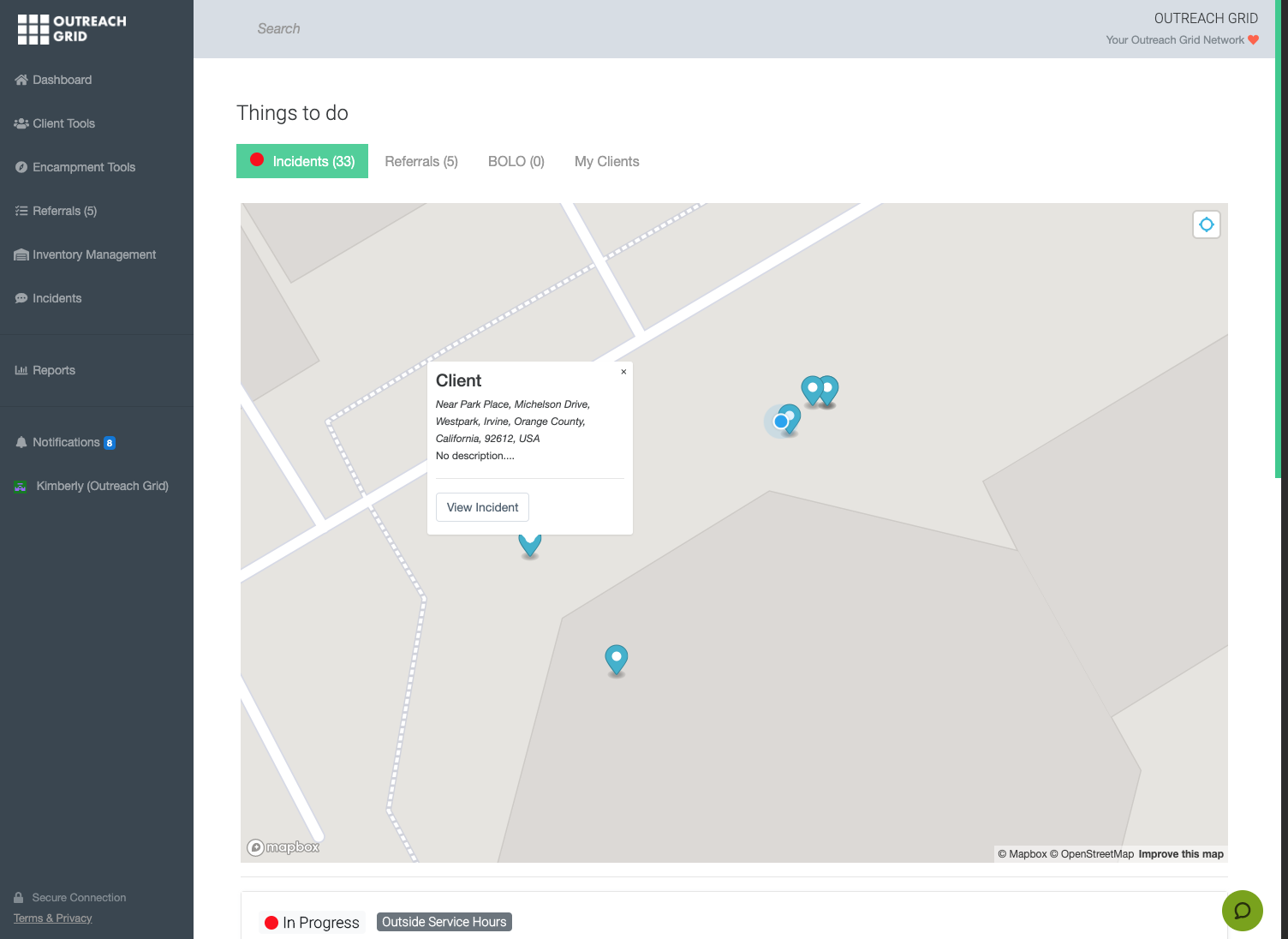Screen dimensions: 1288x939
Task: Select the lowest map pin marker
Action: pos(617,659)
